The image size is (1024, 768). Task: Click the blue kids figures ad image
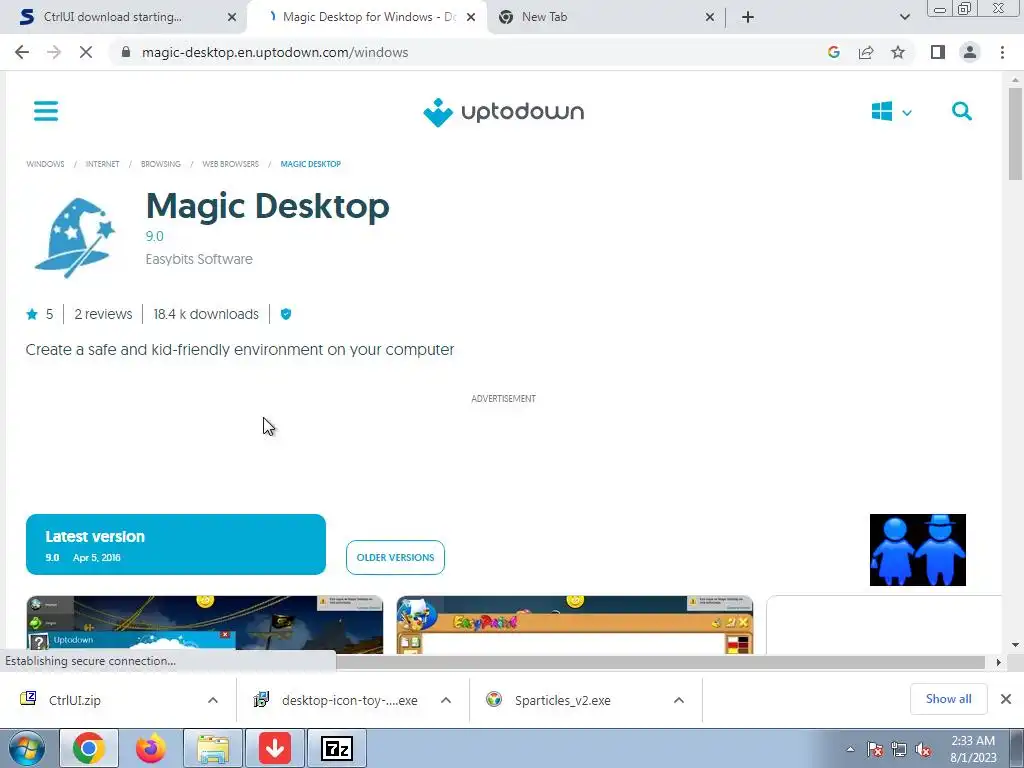918,550
